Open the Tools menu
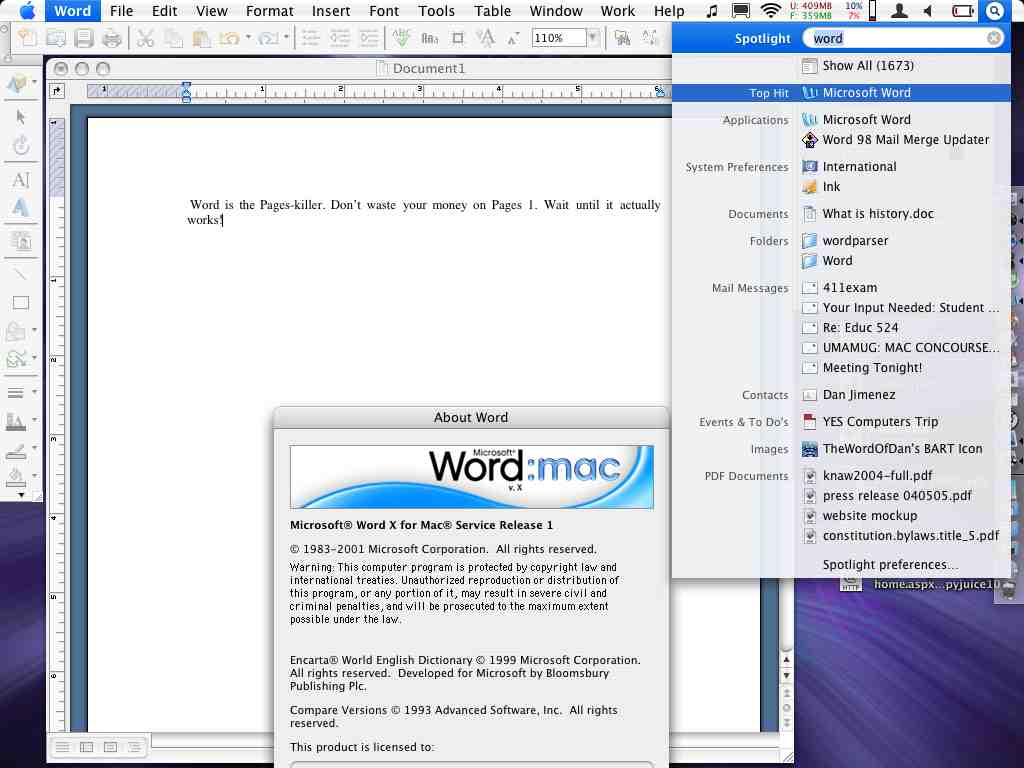The width and height of the screenshot is (1024, 768). coord(436,11)
